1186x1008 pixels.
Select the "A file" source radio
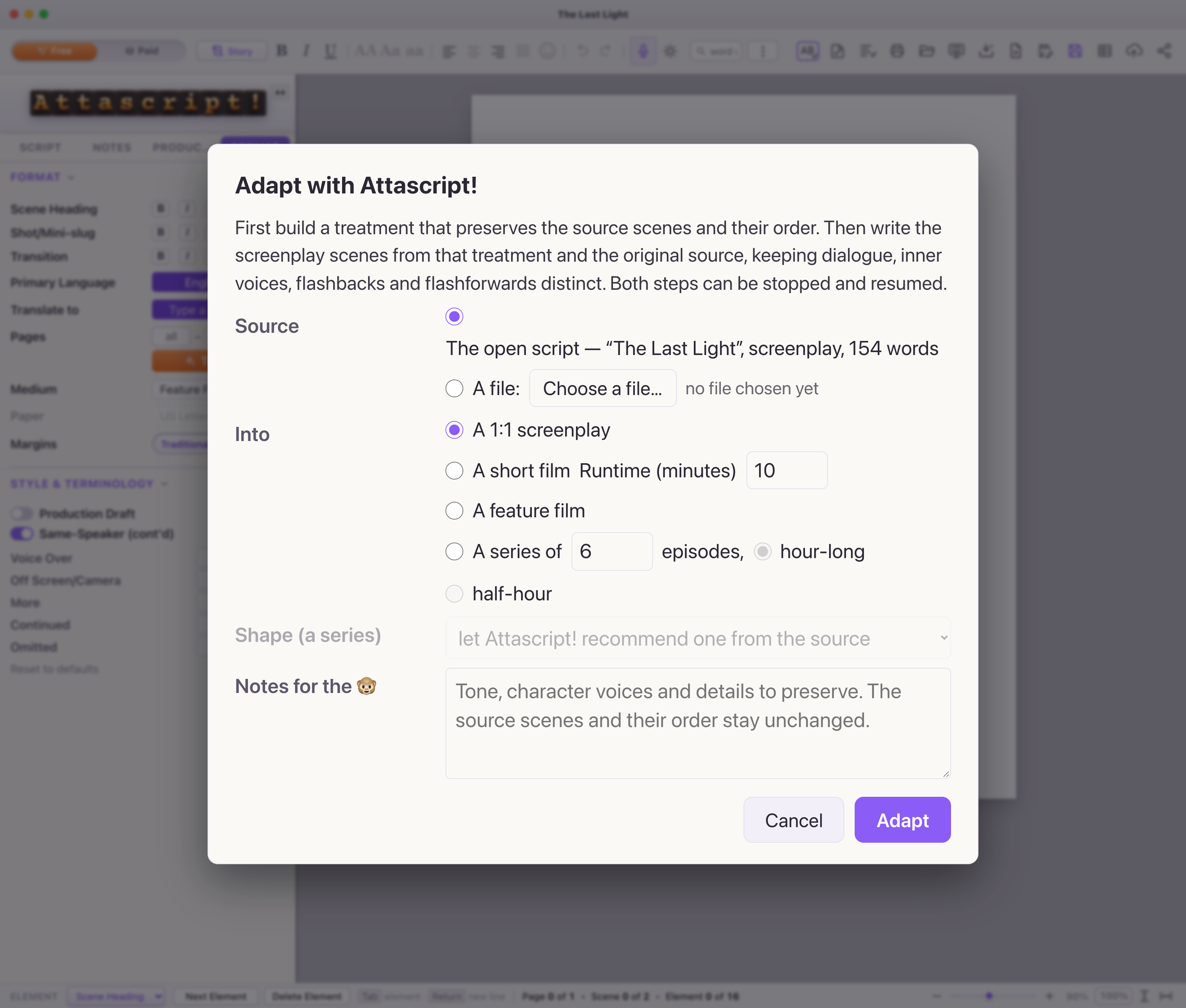click(454, 389)
